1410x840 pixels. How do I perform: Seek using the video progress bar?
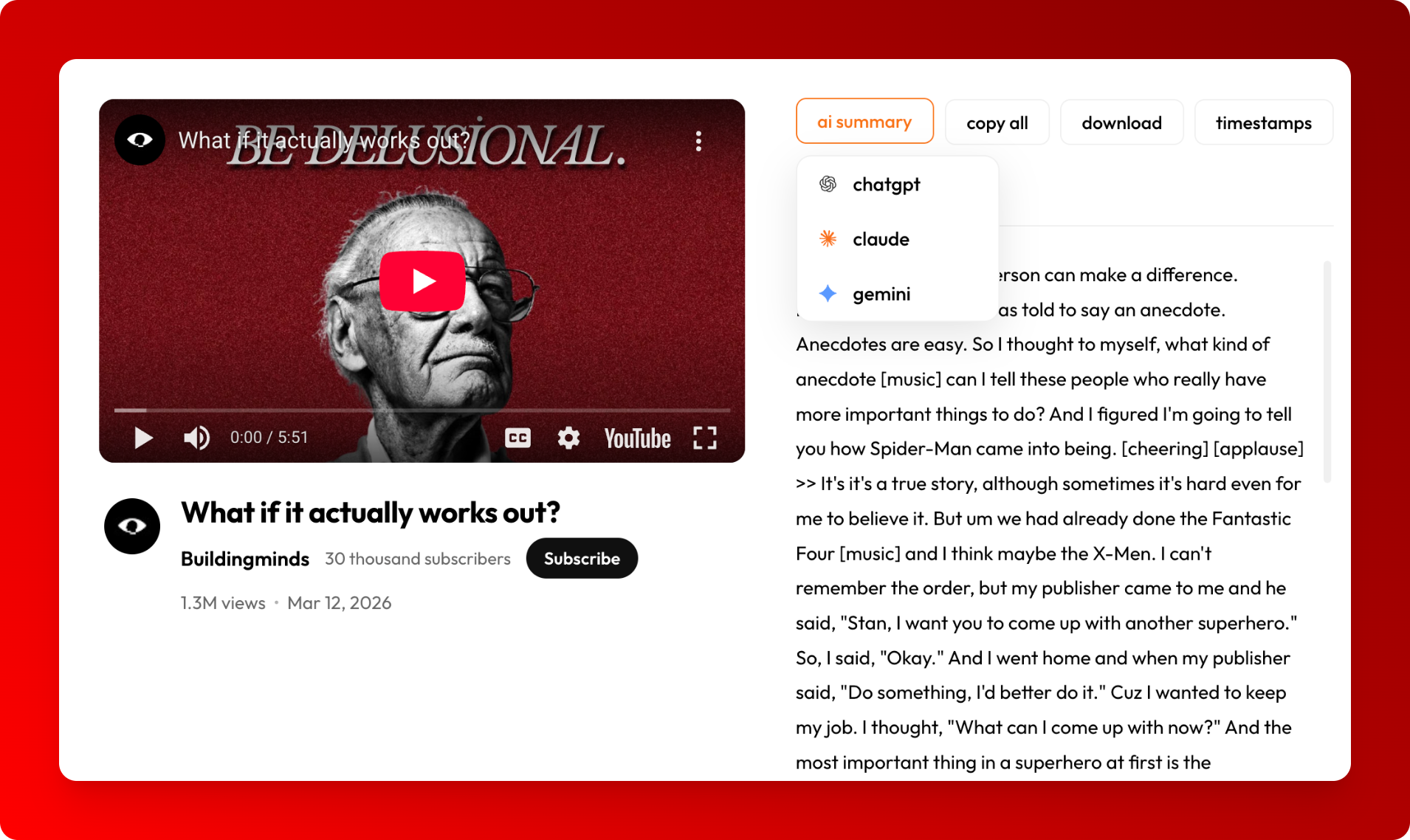[x=421, y=410]
